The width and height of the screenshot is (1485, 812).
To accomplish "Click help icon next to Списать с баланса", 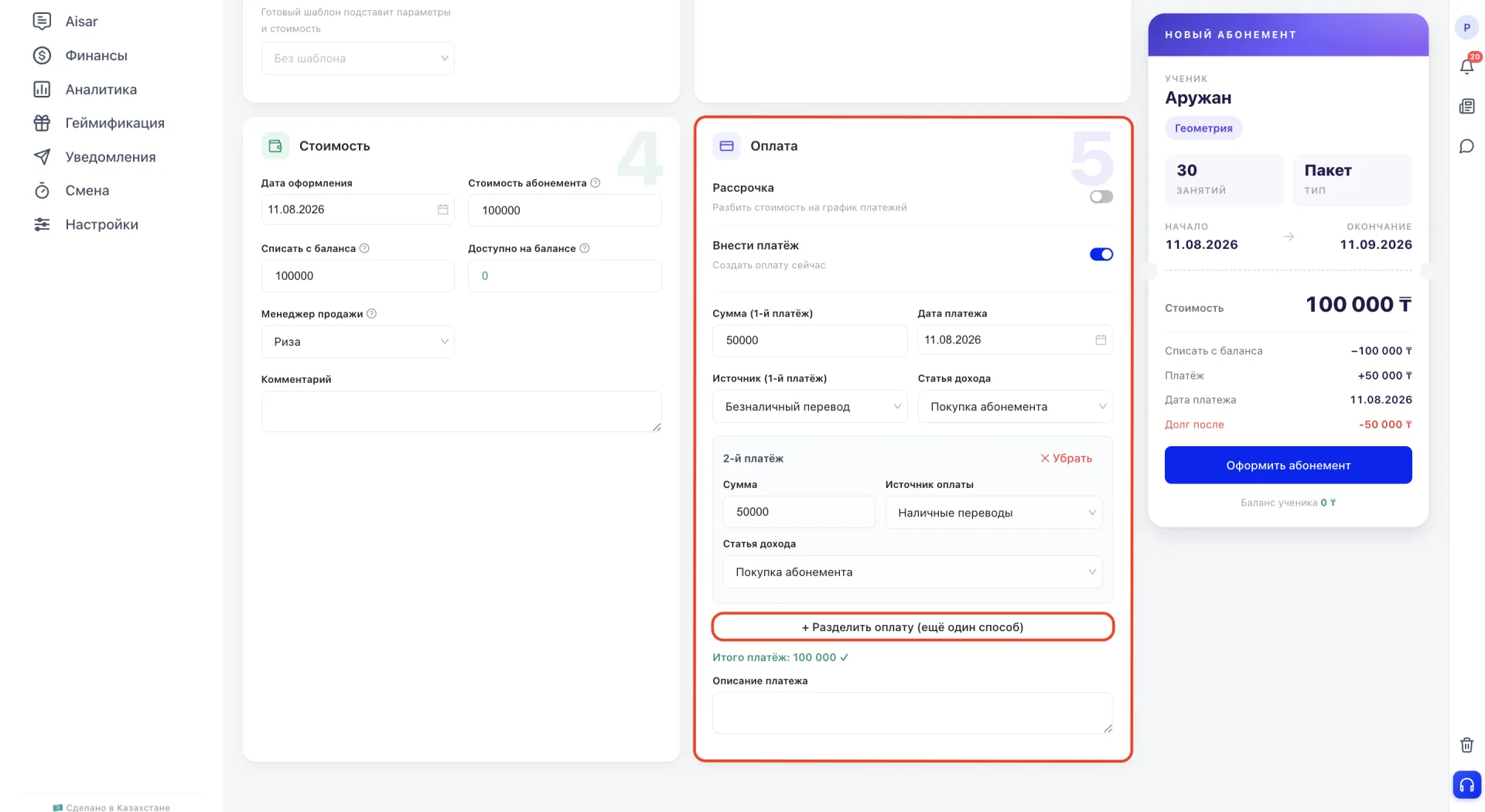I will coord(364,248).
